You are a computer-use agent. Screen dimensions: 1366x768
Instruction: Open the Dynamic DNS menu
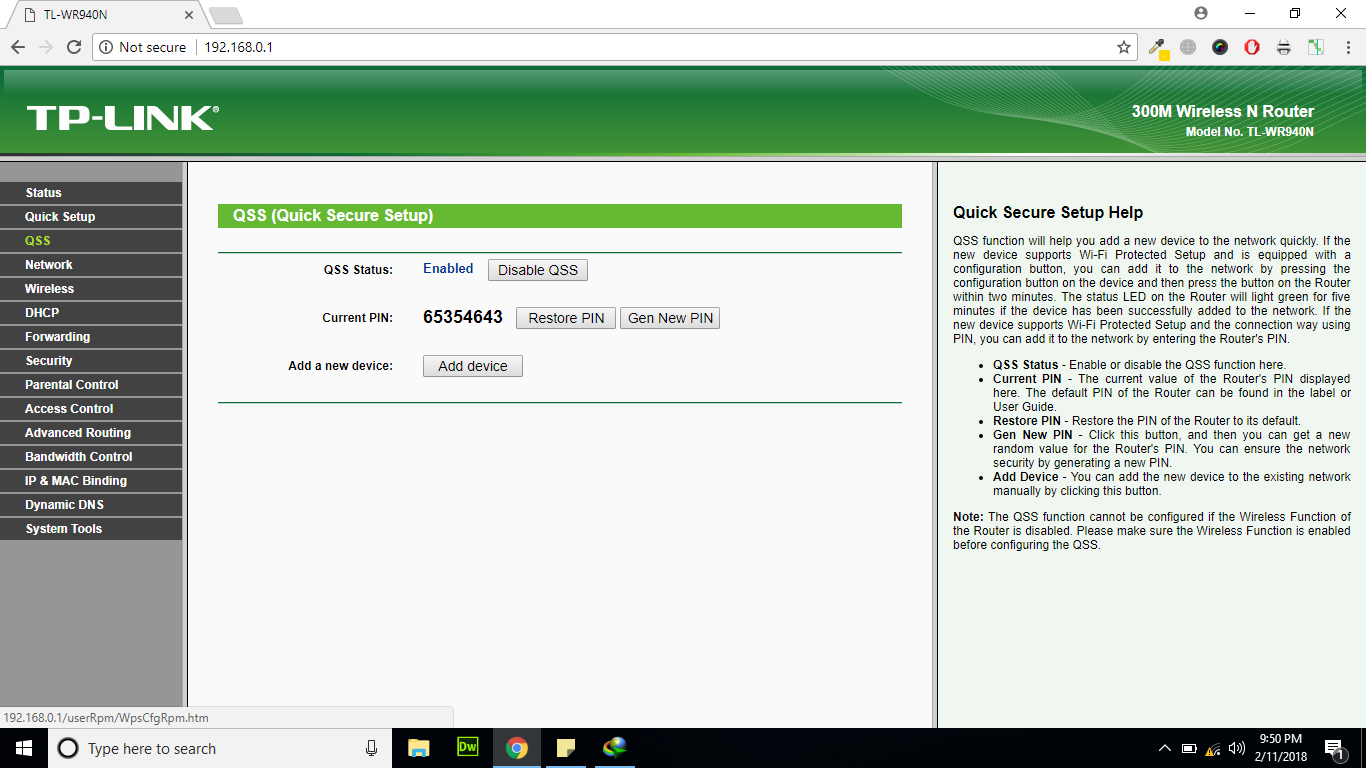(91, 505)
